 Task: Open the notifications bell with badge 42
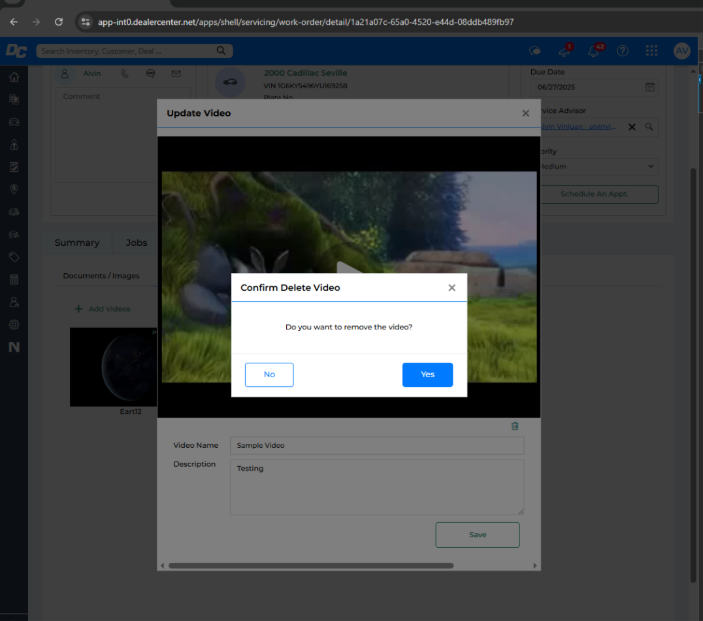pyautogui.click(x=595, y=51)
